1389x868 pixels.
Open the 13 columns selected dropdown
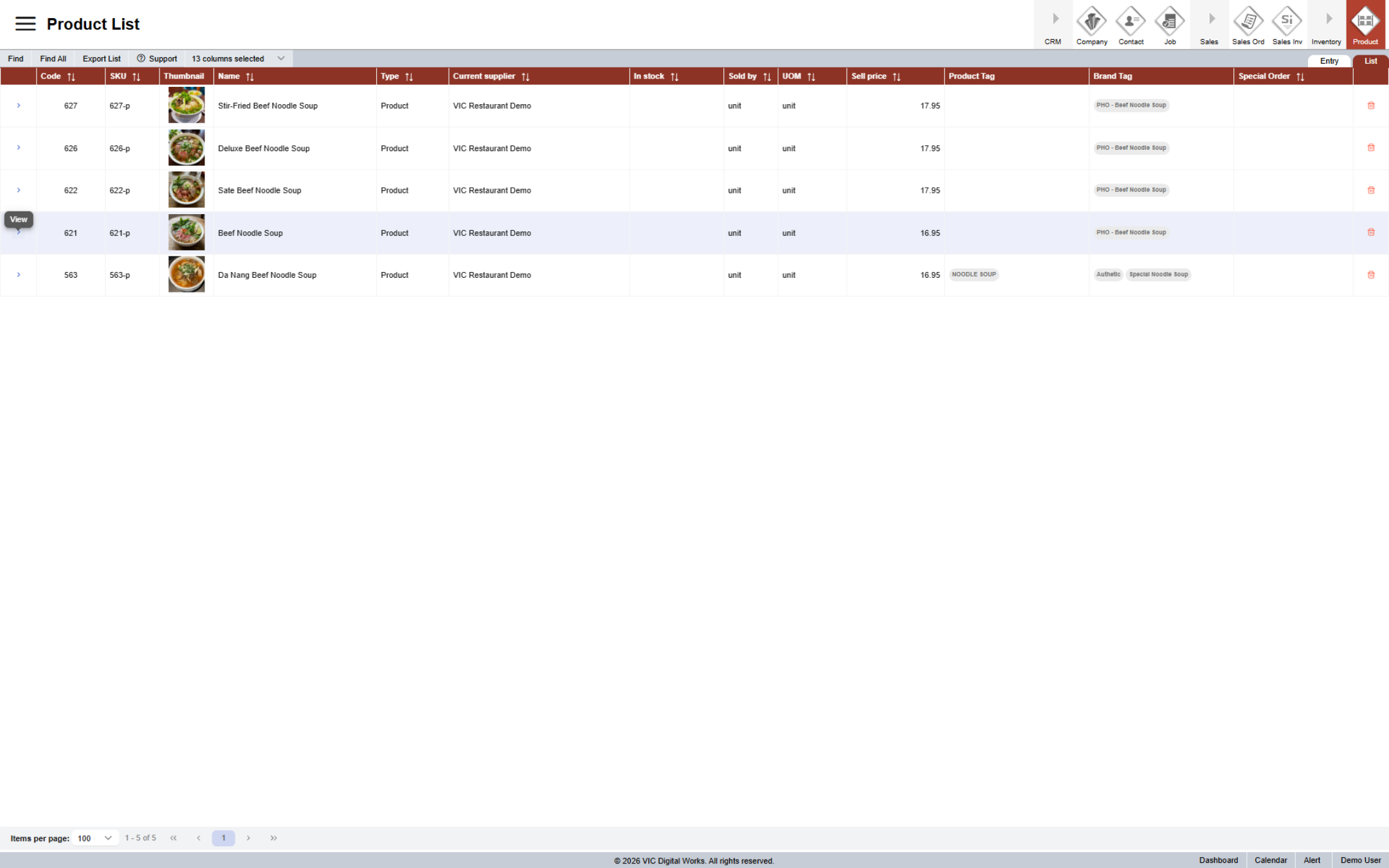[x=238, y=59]
